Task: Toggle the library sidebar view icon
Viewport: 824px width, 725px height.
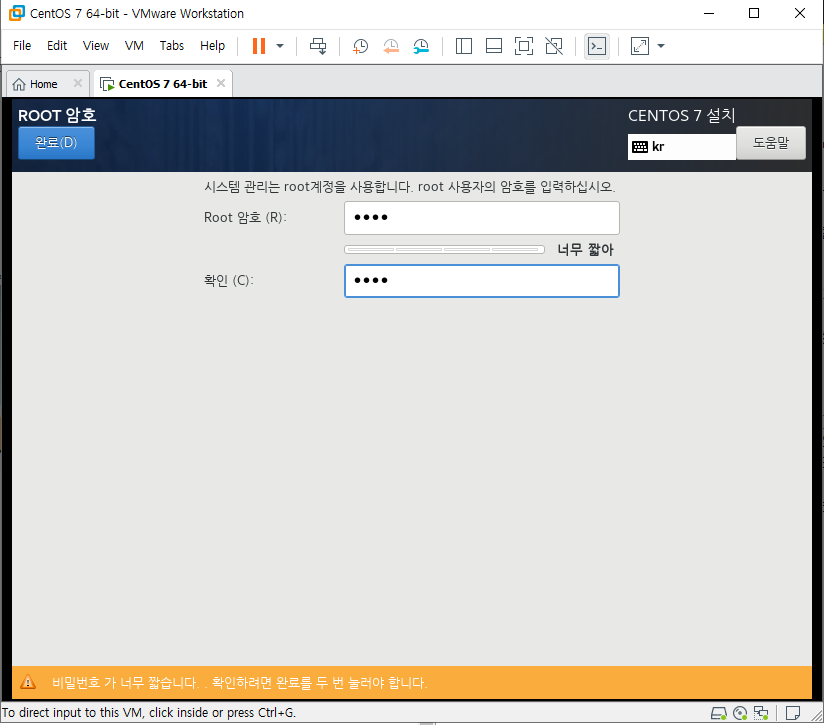Action: 464,46
